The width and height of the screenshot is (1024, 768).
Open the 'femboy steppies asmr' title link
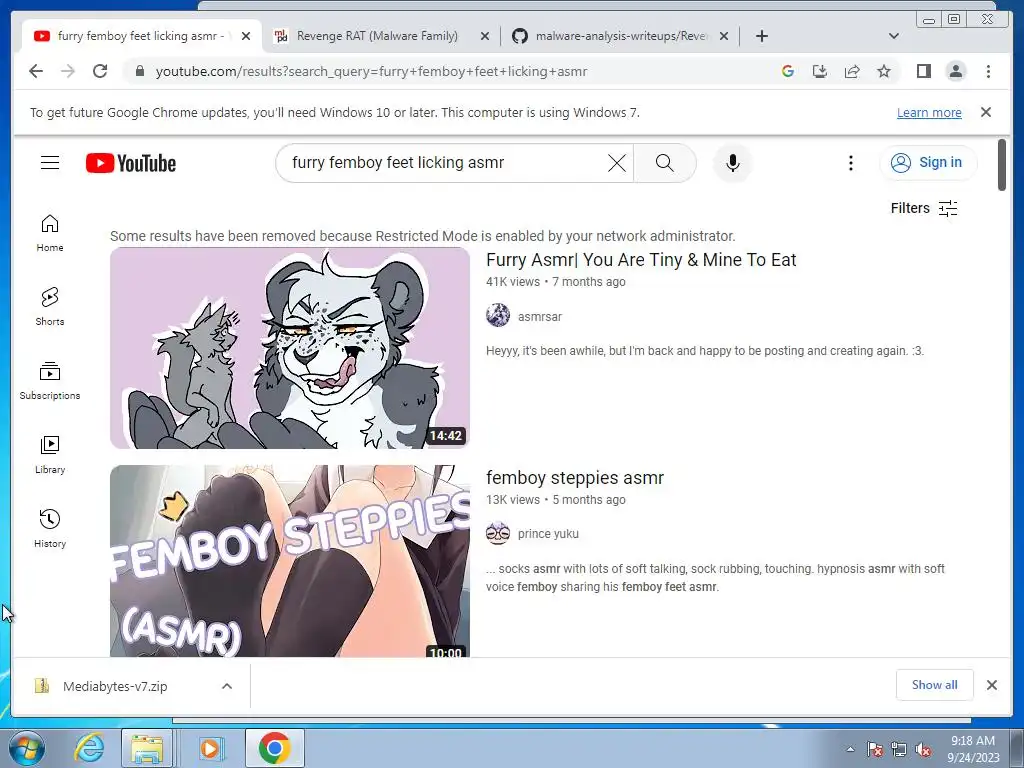pyautogui.click(x=575, y=477)
